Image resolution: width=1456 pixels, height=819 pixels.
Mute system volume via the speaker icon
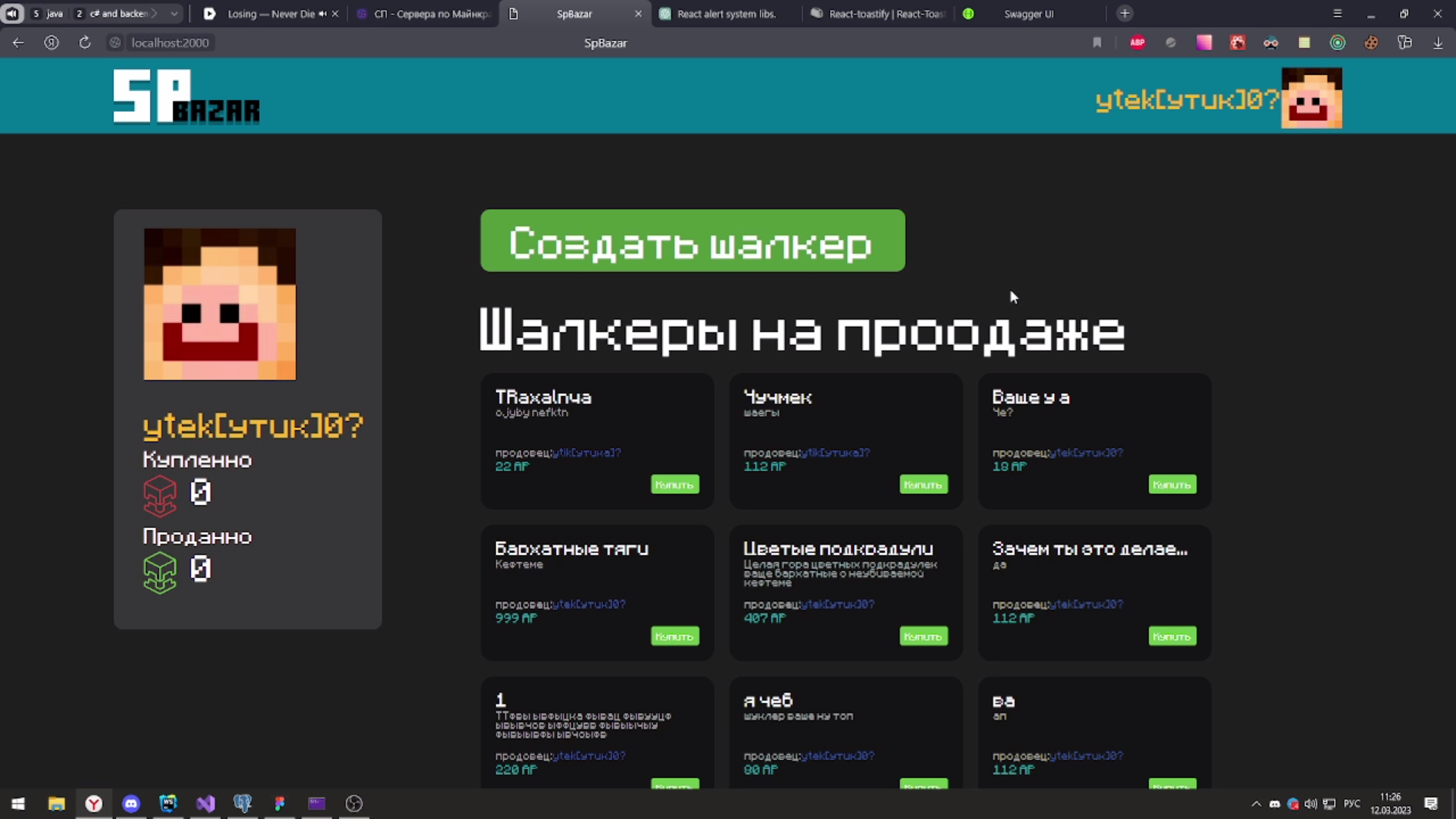1310,804
